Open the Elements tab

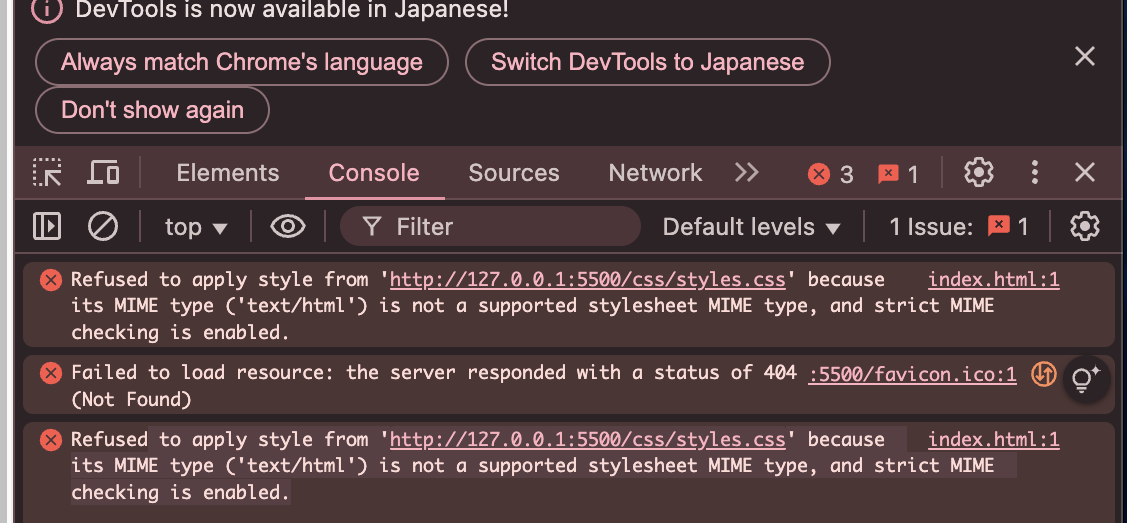pyautogui.click(x=228, y=173)
